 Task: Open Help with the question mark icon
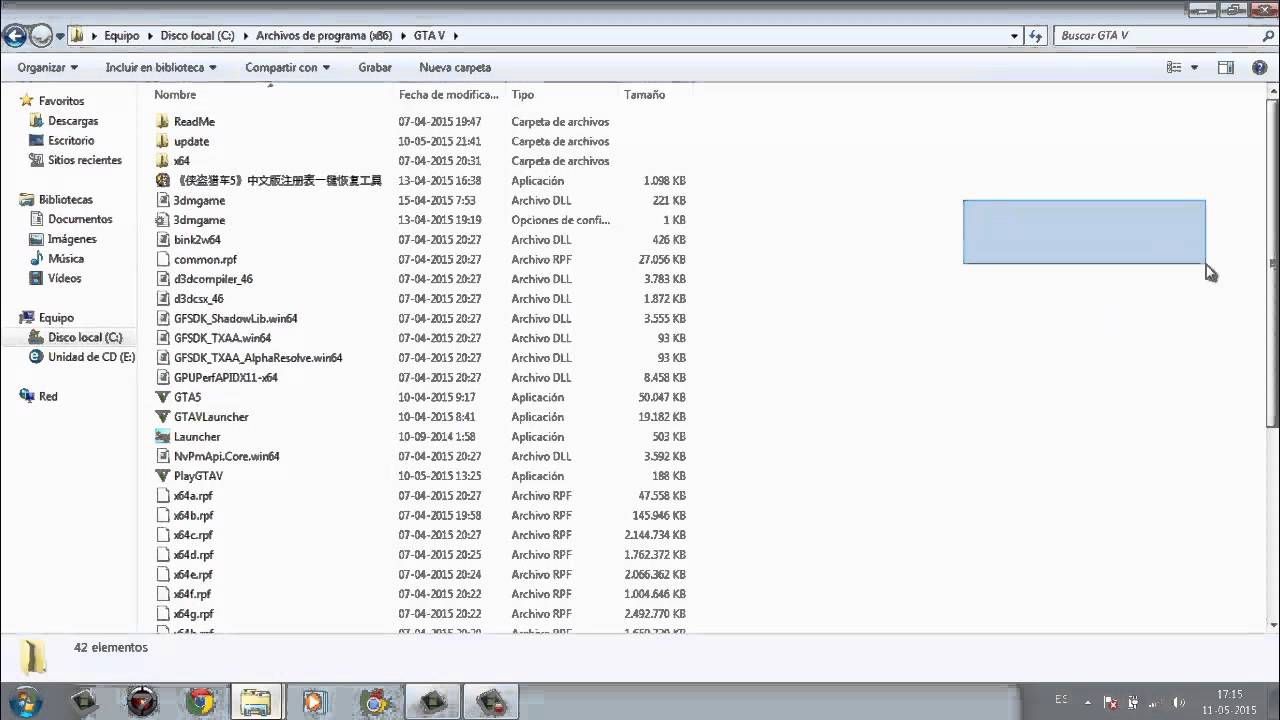pyautogui.click(x=1260, y=67)
